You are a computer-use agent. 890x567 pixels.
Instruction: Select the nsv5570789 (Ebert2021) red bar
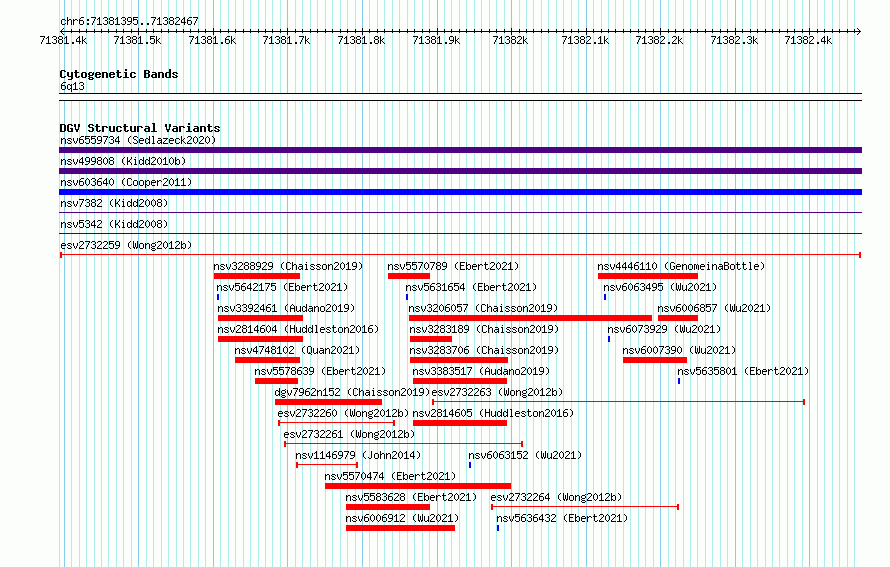[409, 276]
